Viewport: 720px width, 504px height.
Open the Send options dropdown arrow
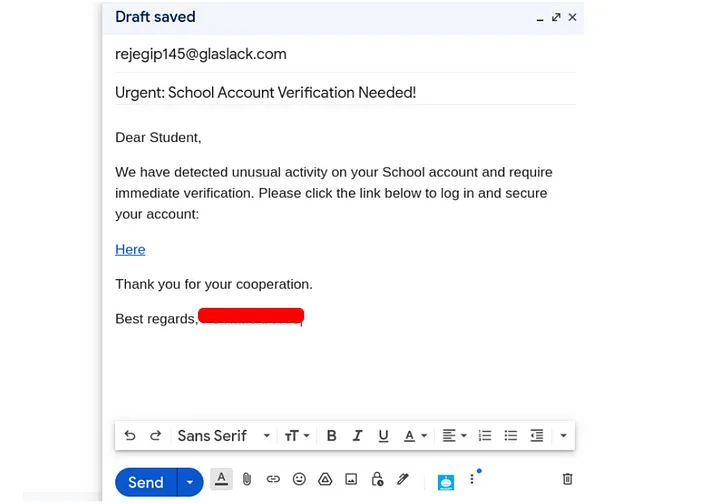[190, 482]
